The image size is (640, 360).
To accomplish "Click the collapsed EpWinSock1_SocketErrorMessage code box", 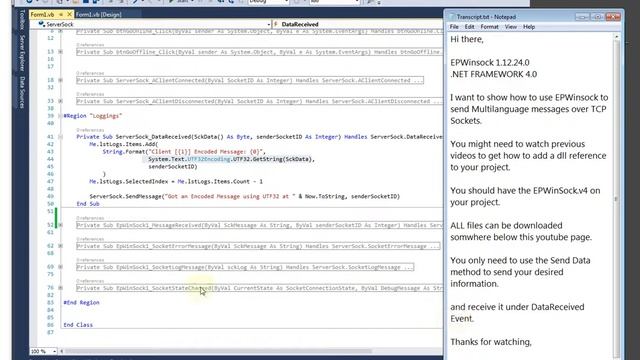I will point(258,246).
